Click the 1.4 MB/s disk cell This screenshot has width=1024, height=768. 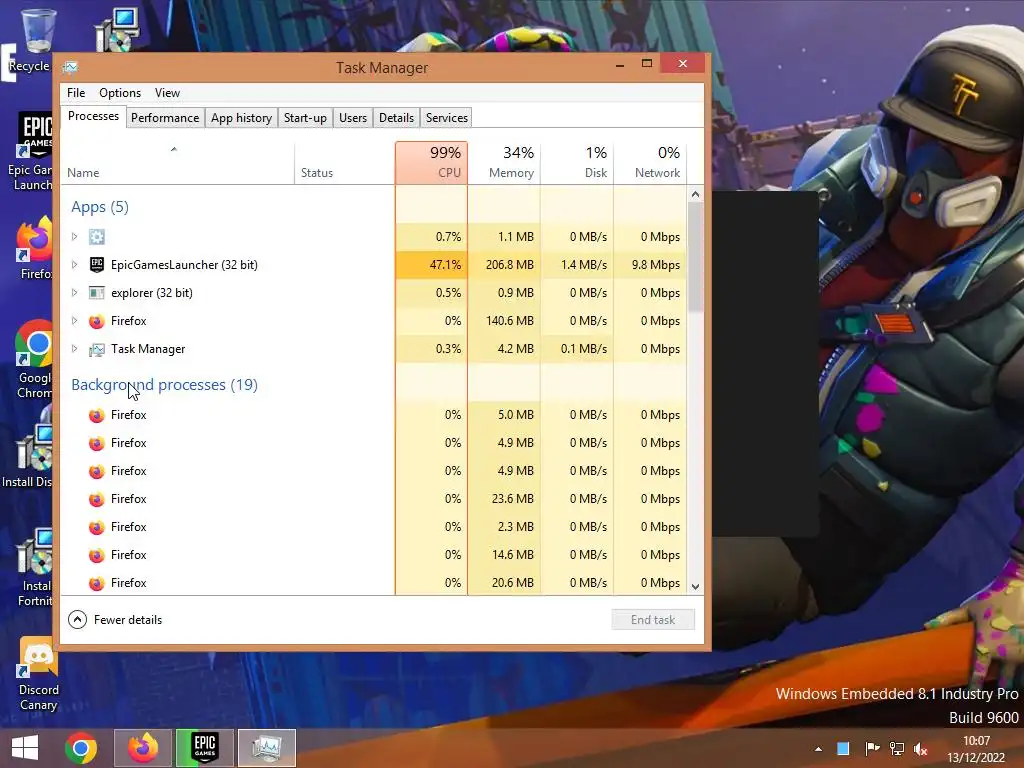point(577,264)
